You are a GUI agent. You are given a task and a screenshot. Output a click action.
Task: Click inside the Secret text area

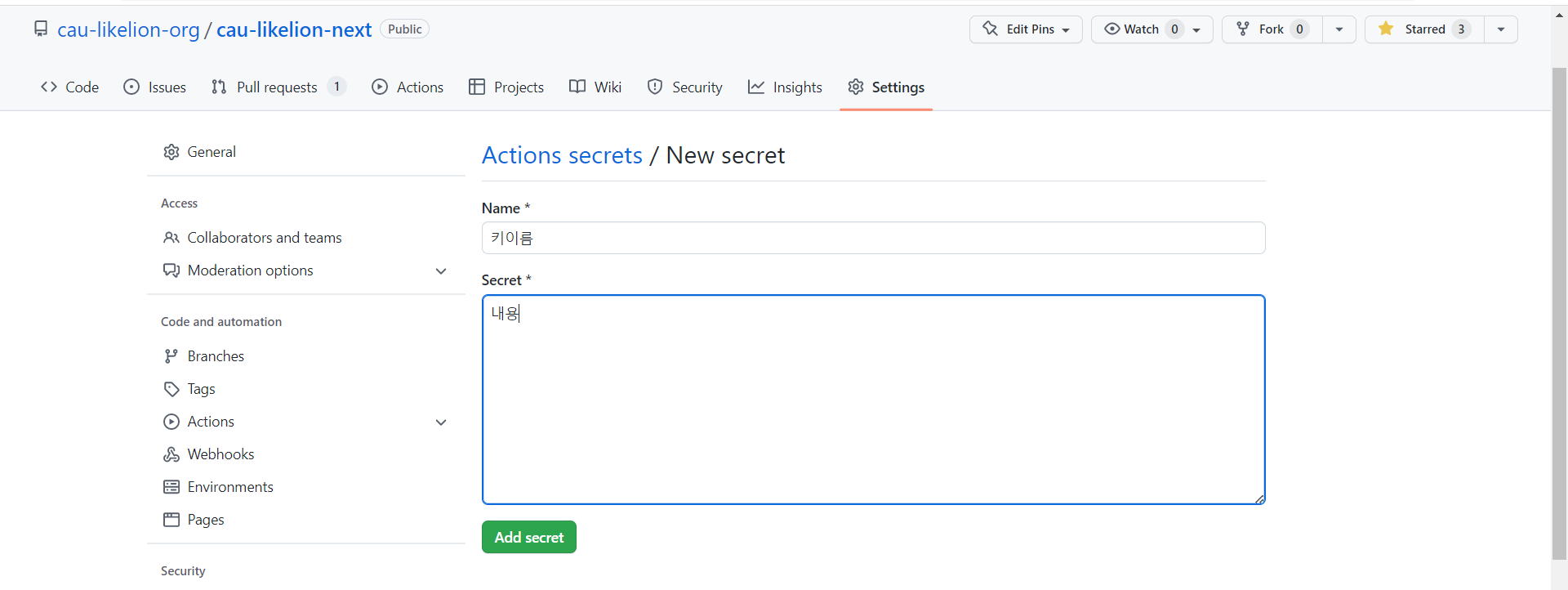pyautogui.click(x=873, y=400)
